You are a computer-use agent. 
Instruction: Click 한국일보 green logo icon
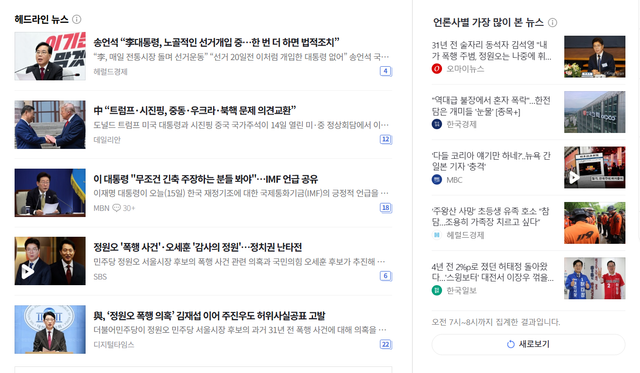click(437, 290)
